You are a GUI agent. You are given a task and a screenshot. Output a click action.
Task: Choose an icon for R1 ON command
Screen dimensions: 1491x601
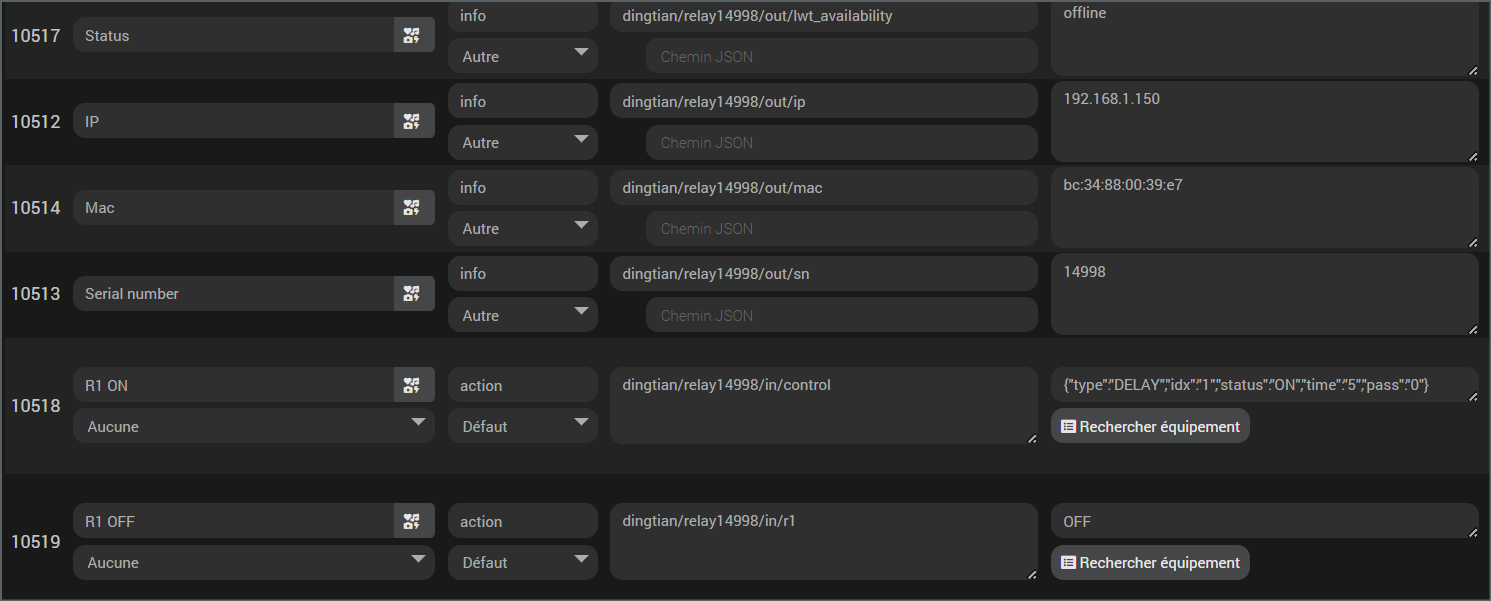coord(412,386)
